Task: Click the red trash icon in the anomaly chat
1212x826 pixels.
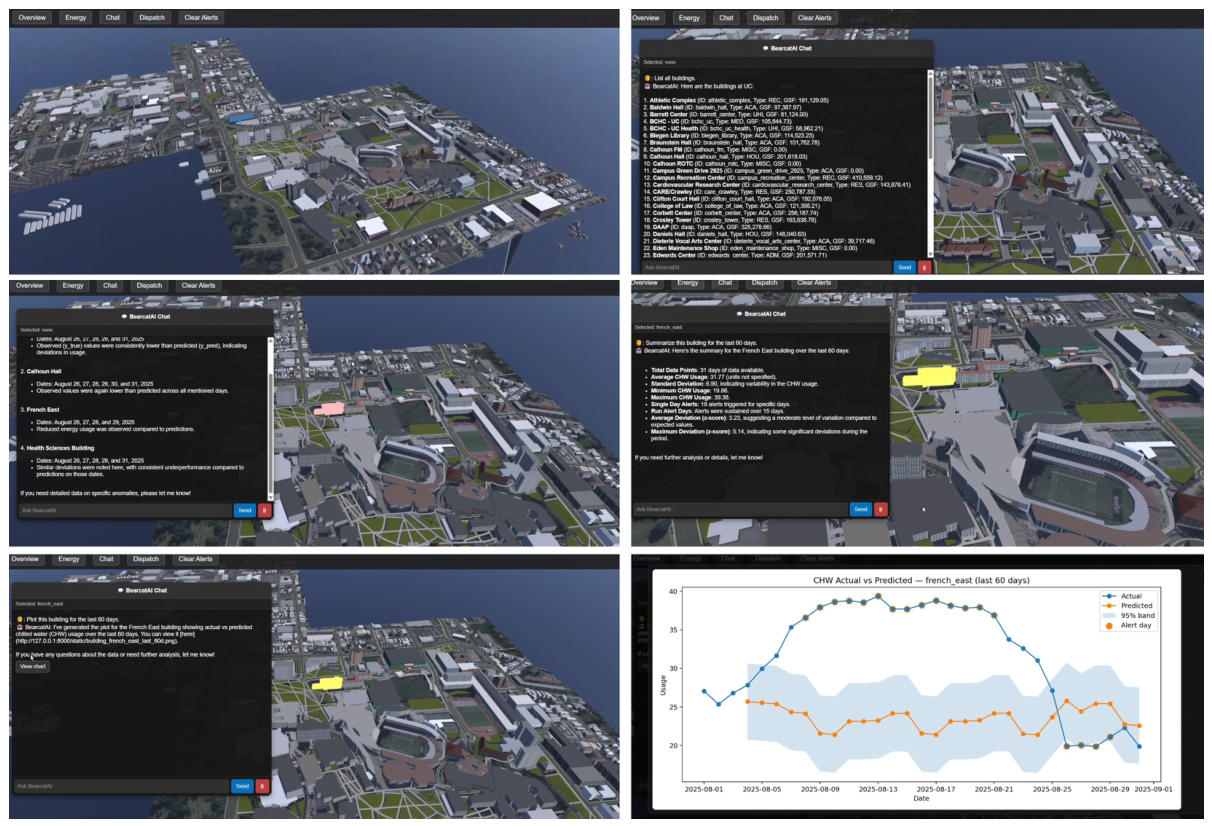Action: [x=265, y=510]
